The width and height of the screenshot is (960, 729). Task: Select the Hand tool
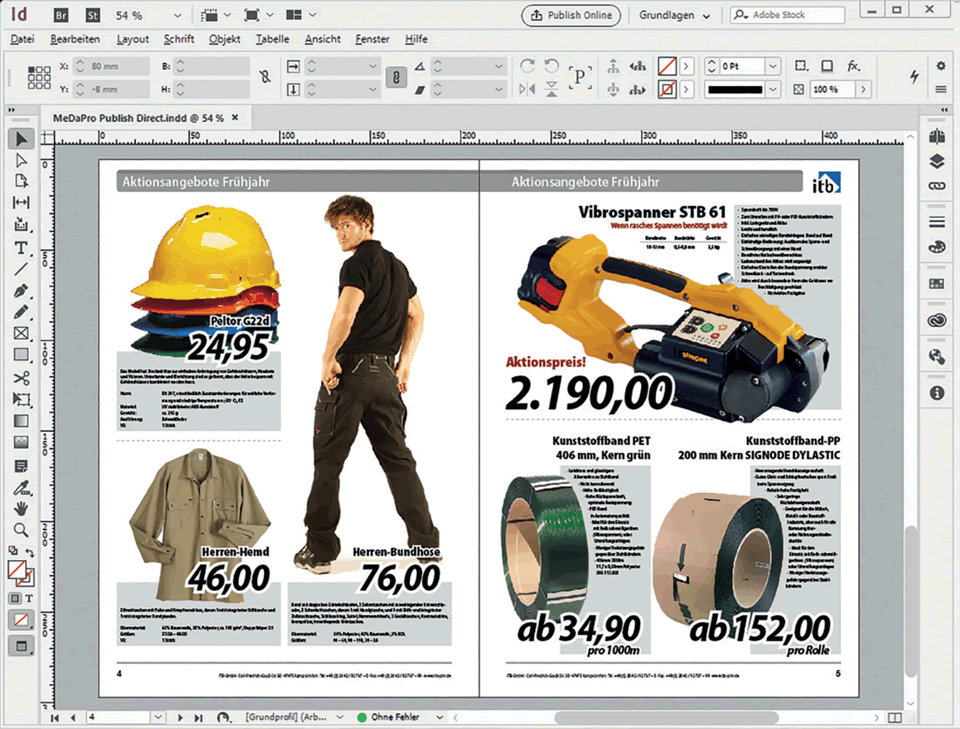coord(21,508)
